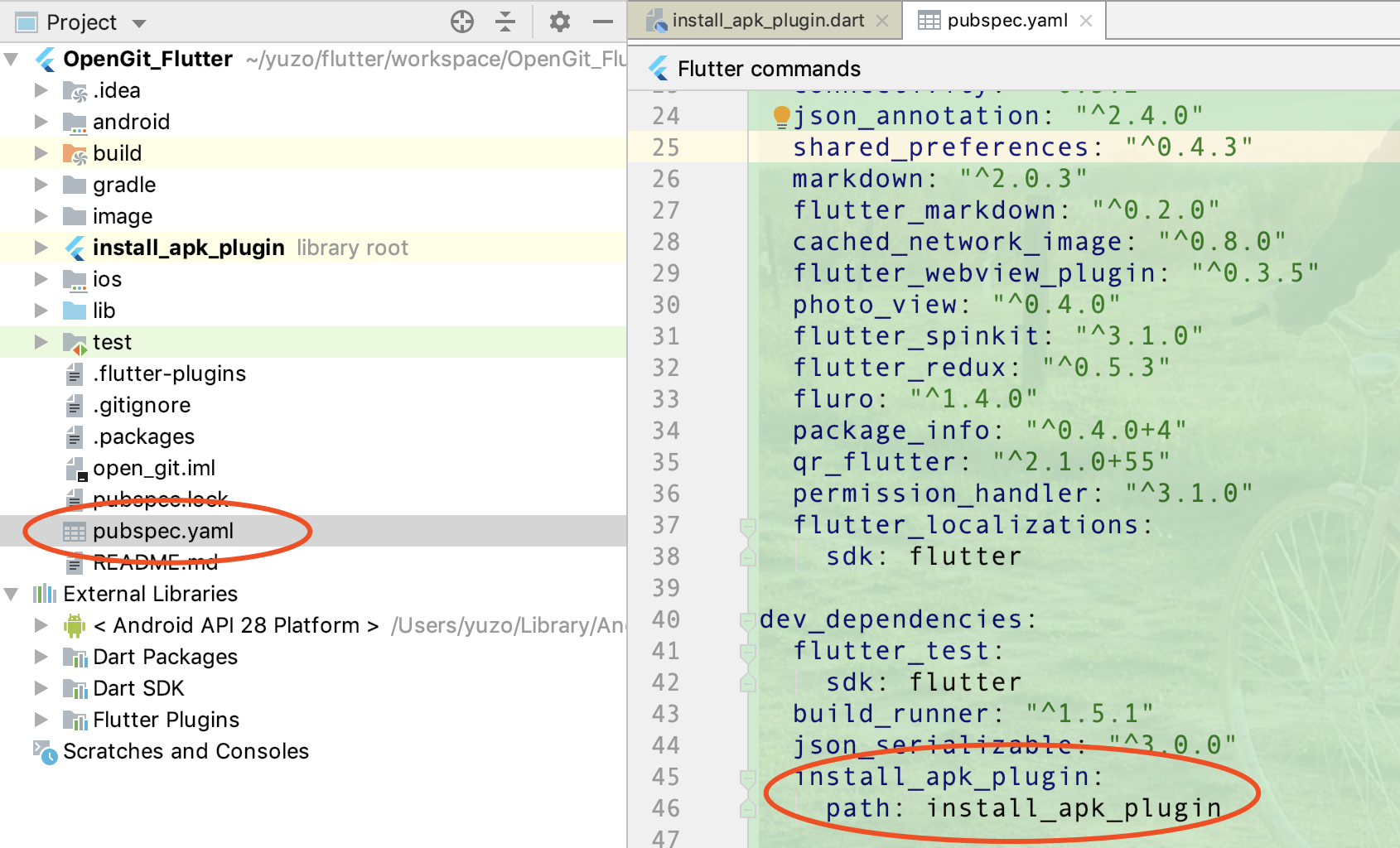Image resolution: width=1400 pixels, height=848 pixels.
Task: Click line number 30 in gutter
Action: (666, 305)
